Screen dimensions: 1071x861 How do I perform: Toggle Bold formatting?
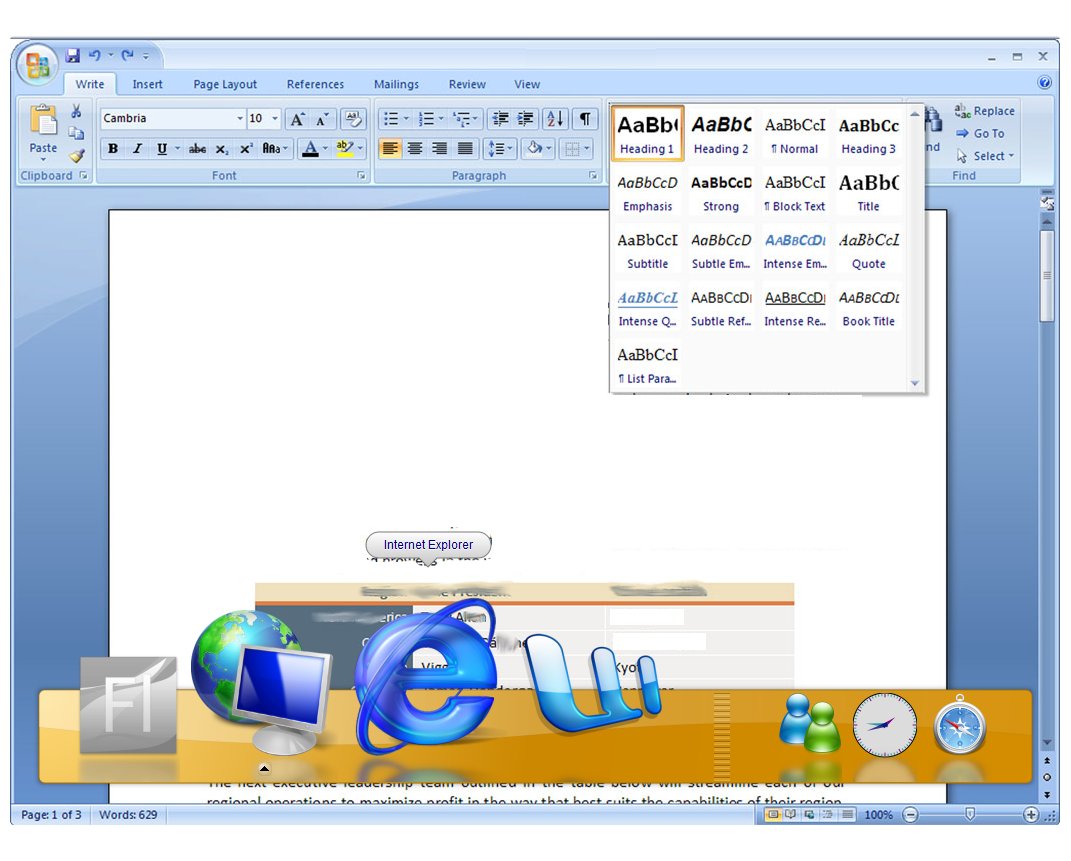click(113, 149)
